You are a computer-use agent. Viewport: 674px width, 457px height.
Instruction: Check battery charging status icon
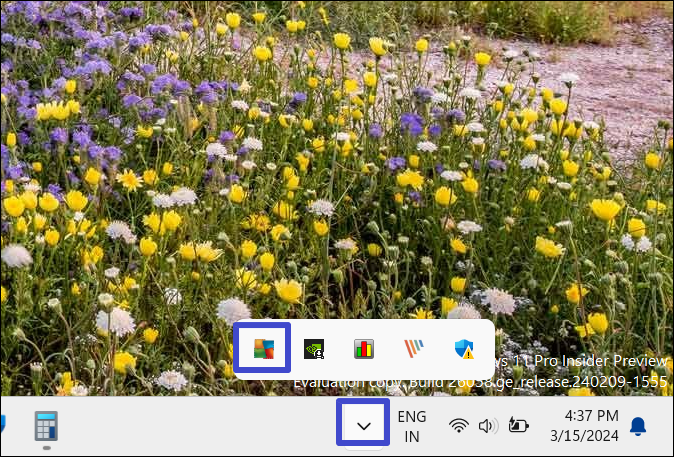coord(518,426)
